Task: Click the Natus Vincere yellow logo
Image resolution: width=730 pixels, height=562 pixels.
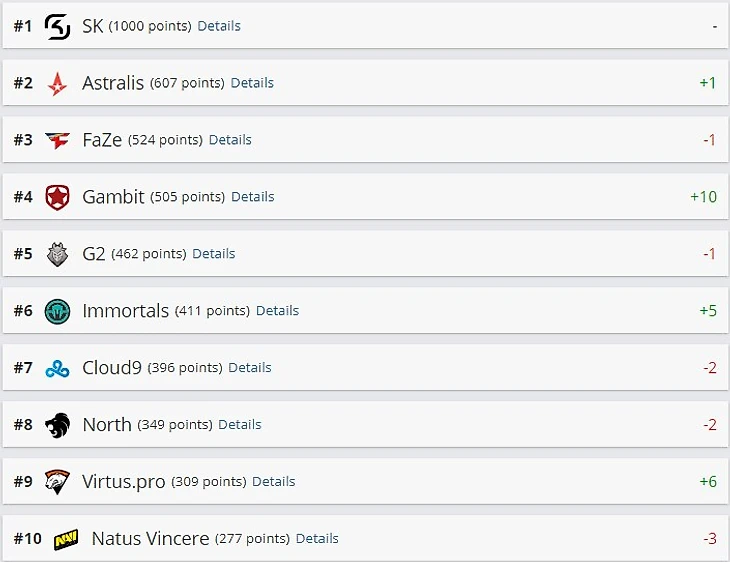Action: point(66,539)
